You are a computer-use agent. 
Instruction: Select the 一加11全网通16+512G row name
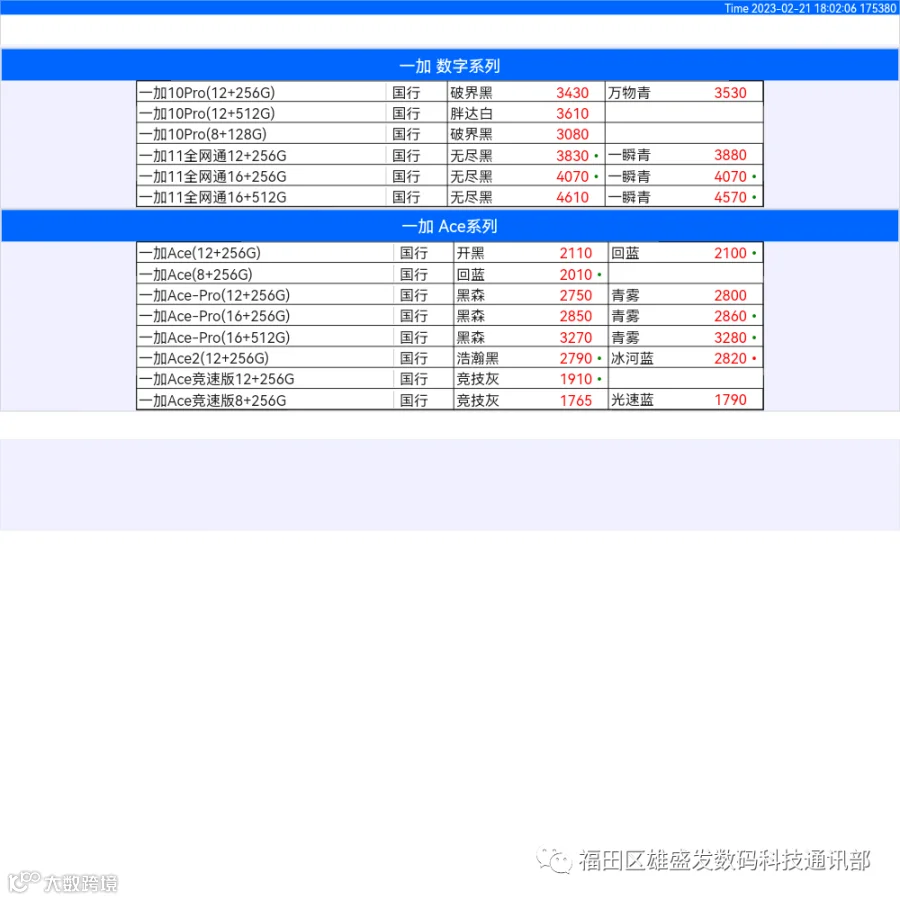click(x=212, y=197)
